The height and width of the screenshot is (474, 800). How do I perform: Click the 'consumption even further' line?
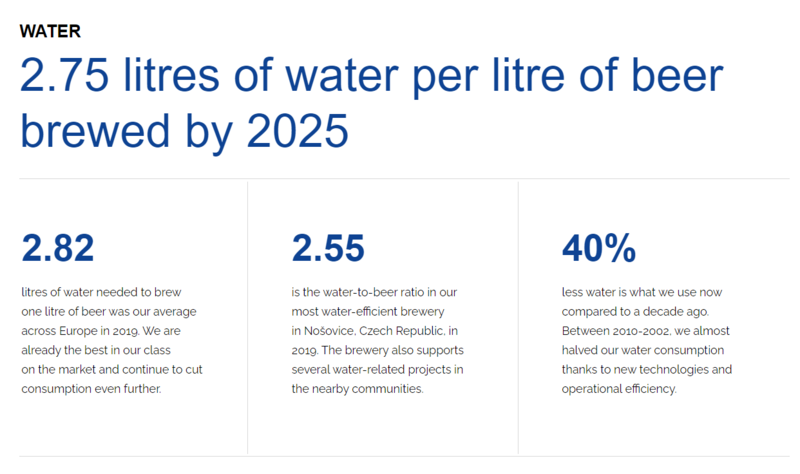(x=91, y=389)
